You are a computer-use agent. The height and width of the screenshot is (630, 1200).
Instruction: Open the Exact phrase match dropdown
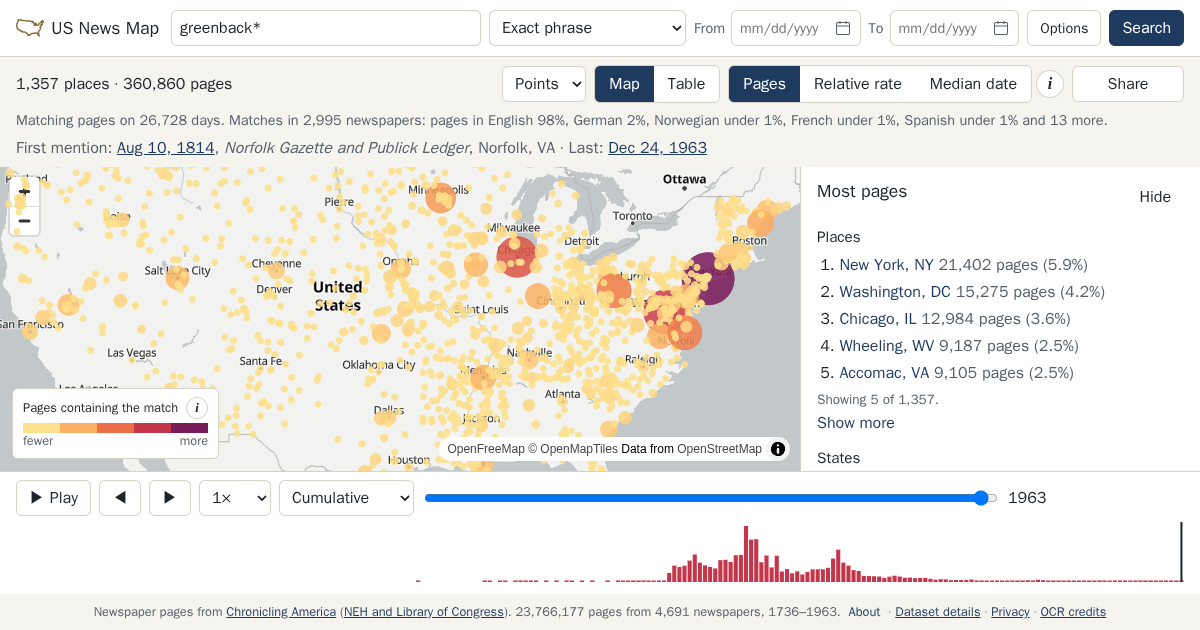[587, 28]
